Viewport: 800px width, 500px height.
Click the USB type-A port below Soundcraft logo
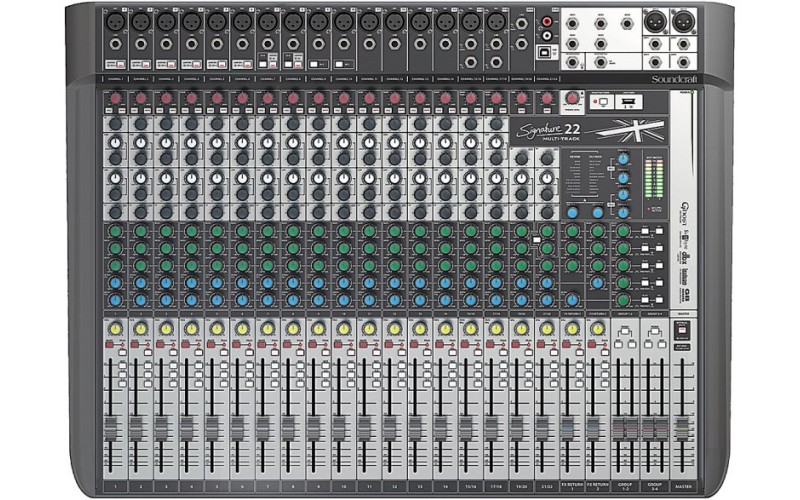pyautogui.click(x=628, y=103)
